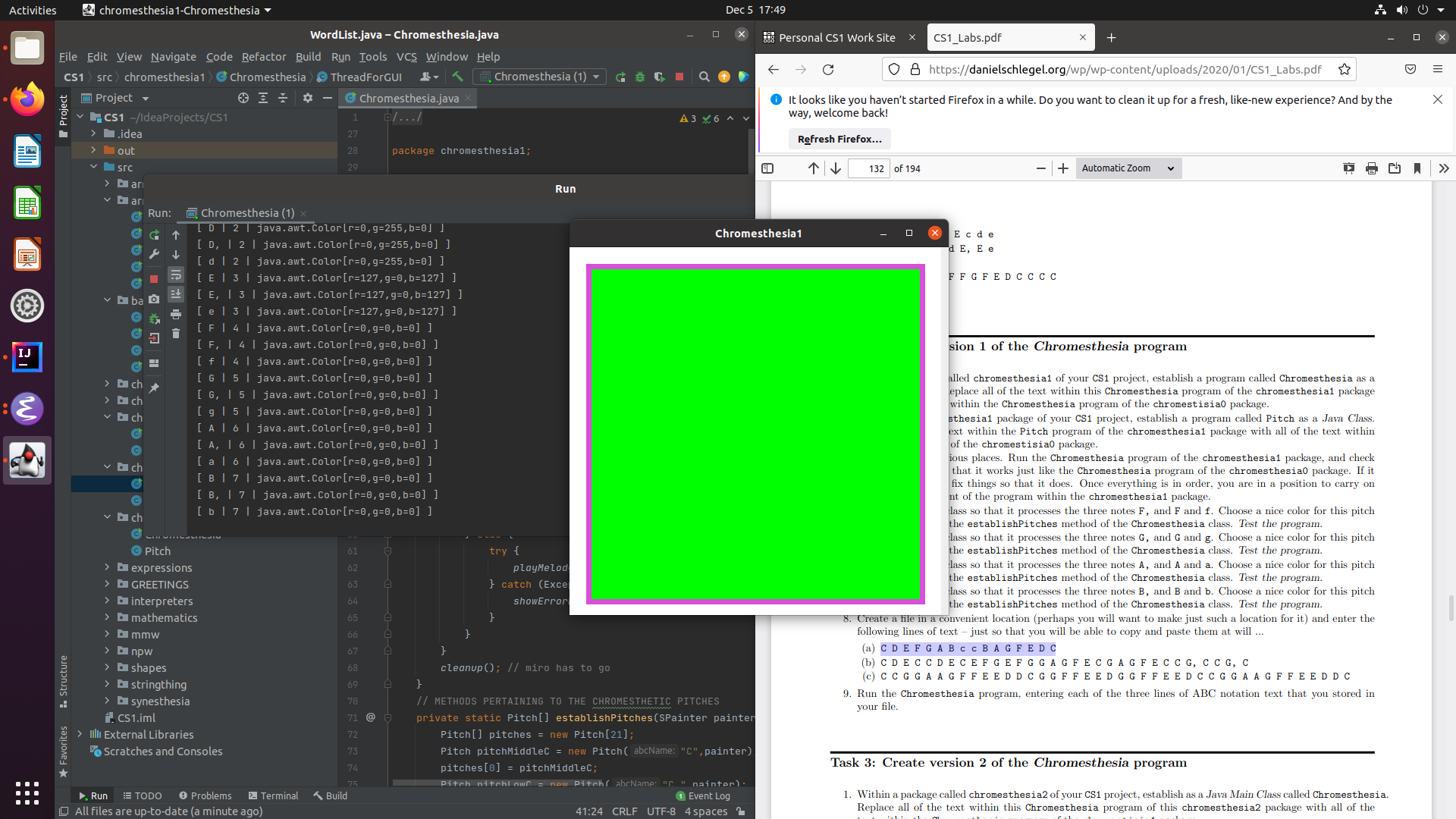The width and height of the screenshot is (1456, 819).
Task: Click the wrench settings icon in Run panel
Action: pyautogui.click(x=155, y=255)
